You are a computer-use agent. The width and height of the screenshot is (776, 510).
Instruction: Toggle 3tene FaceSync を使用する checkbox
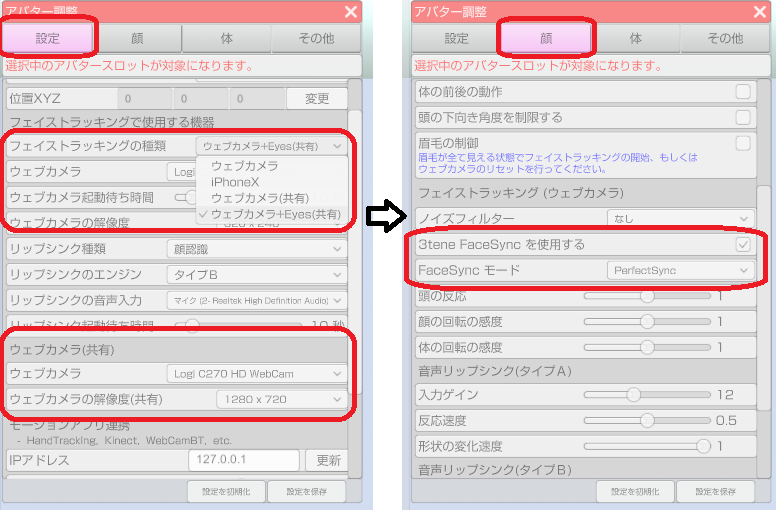(743, 244)
